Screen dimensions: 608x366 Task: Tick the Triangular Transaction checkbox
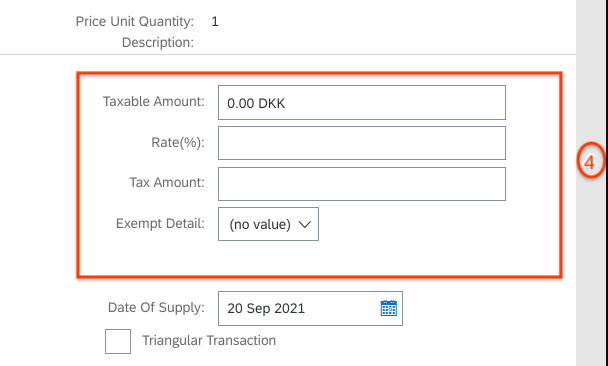point(118,341)
